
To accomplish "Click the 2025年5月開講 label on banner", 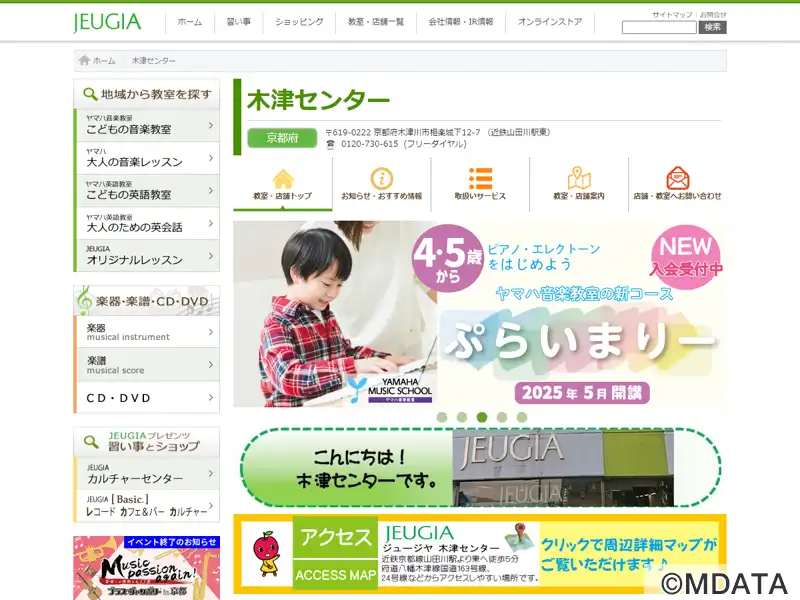I will 582,393.
